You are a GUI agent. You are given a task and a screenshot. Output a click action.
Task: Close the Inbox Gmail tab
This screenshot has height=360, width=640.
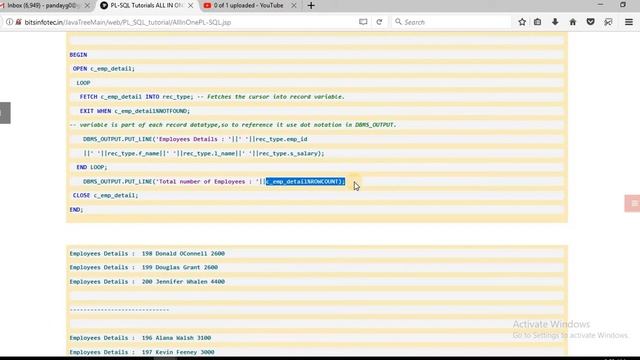pyautogui.click(x=87, y=6)
